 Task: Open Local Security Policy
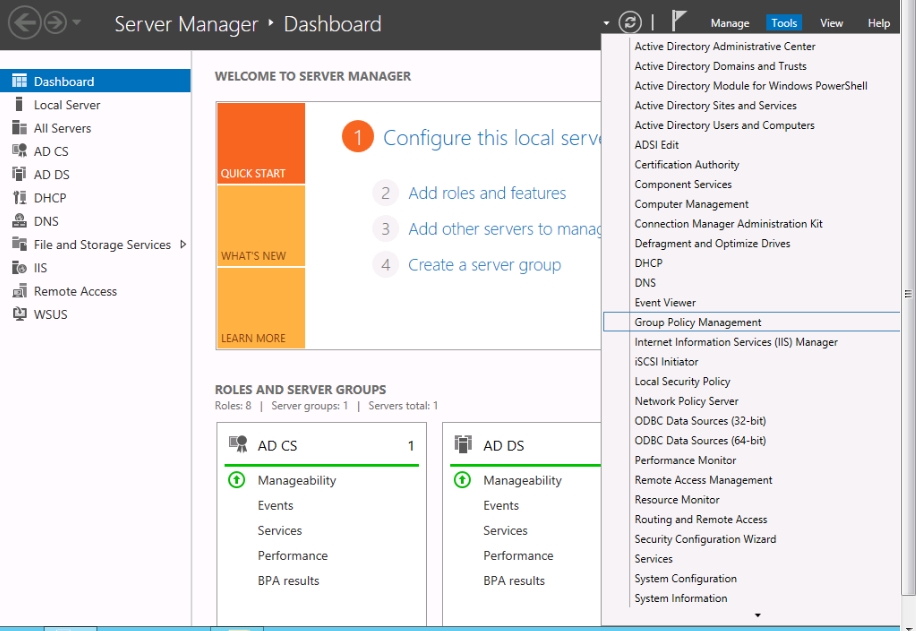pos(682,382)
